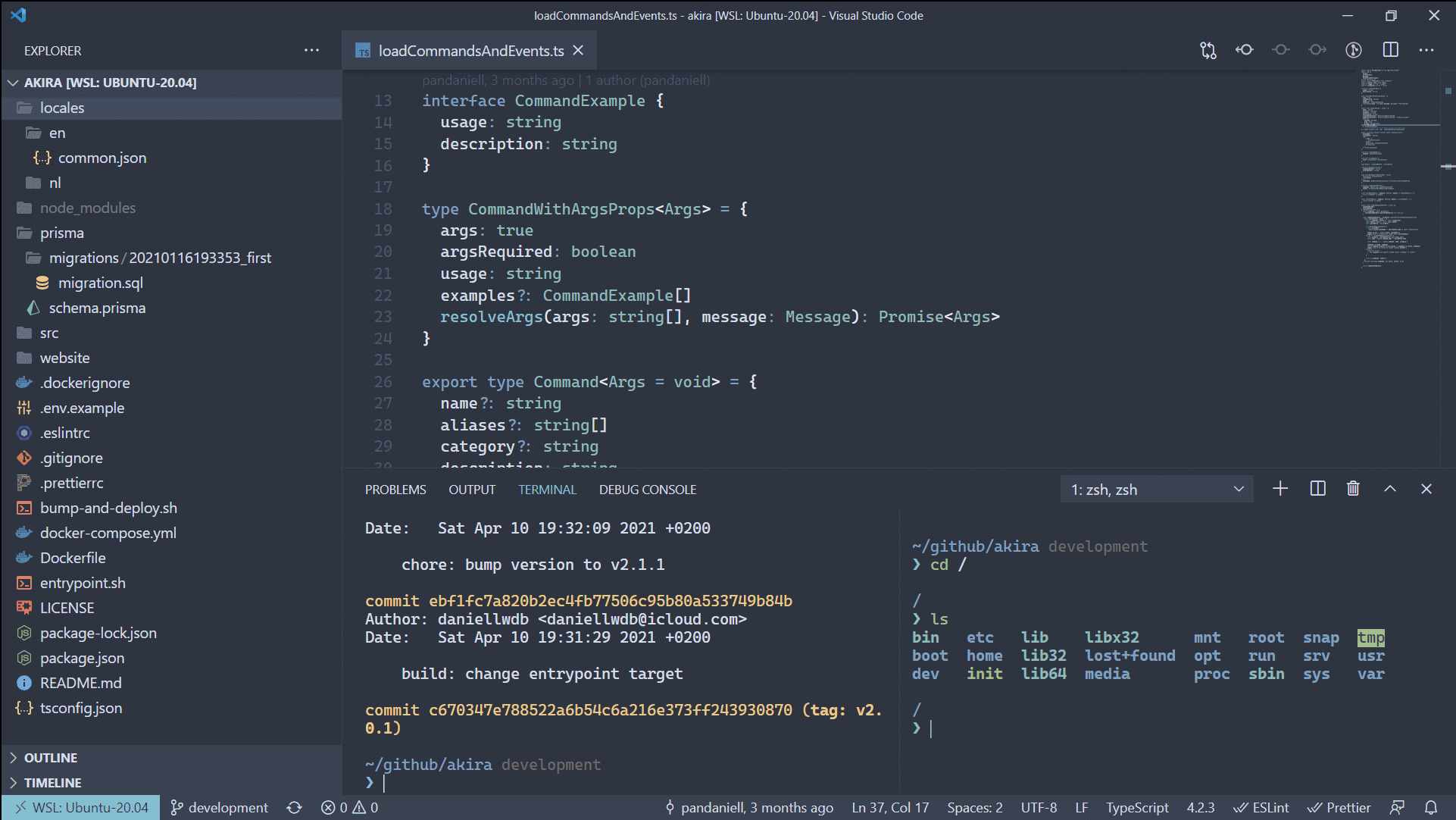The image size is (1456, 820).
Task: Collapse the prisma folder
Action: click(x=171, y=233)
